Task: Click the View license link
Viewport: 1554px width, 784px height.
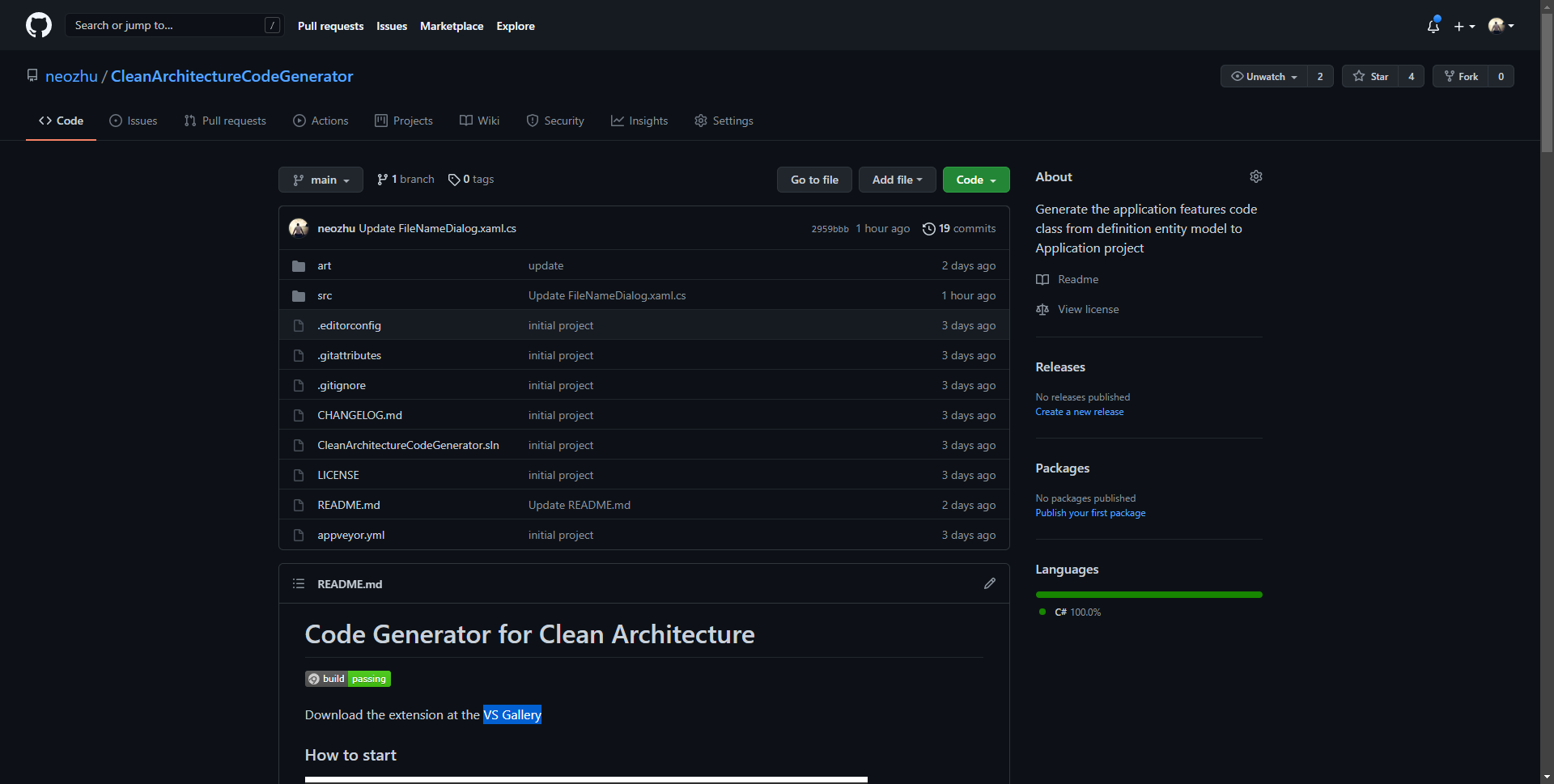Action: click(1088, 309)
